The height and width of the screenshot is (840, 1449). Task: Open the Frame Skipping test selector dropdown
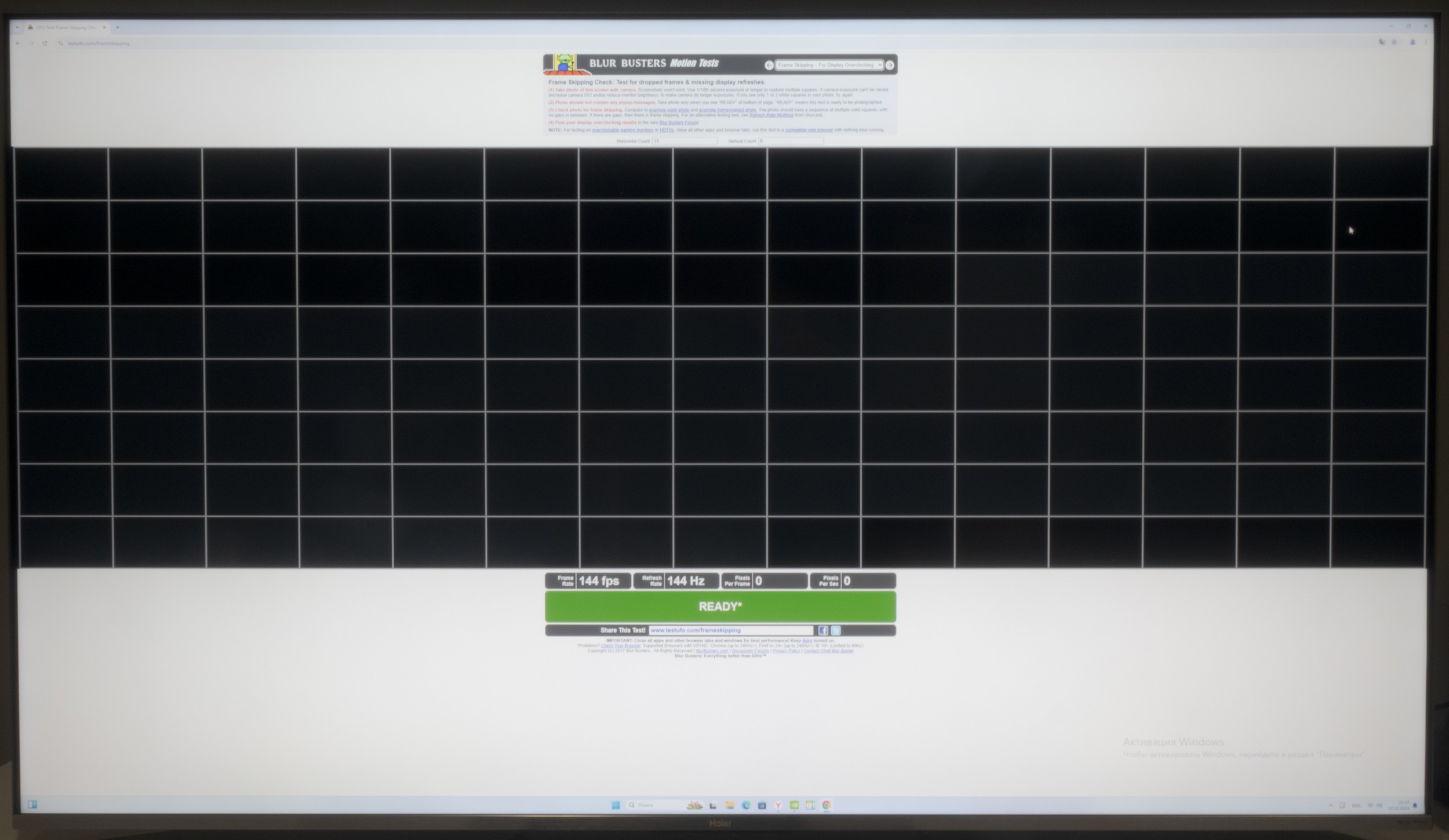[829, 65]
